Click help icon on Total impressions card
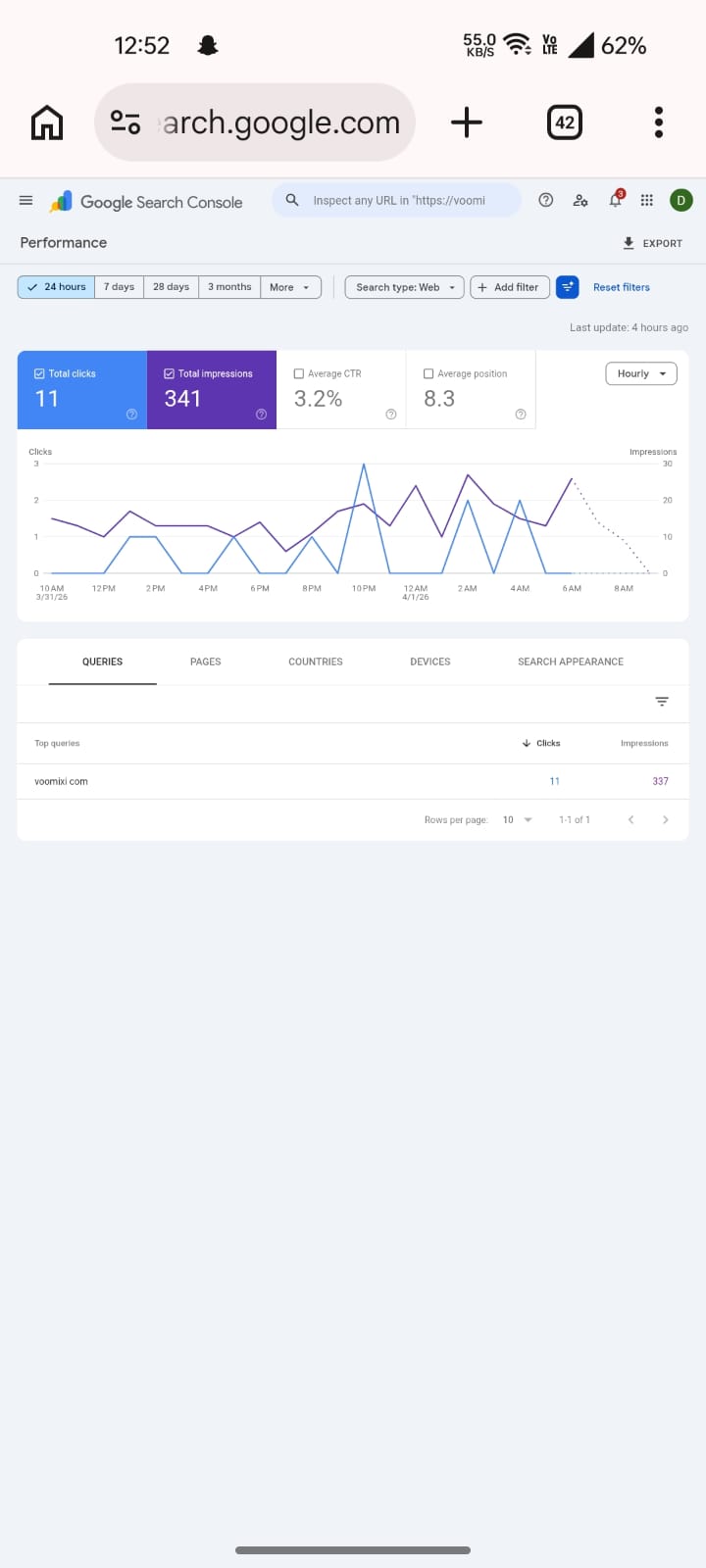Screen dimensions: 706x1568 [261, 415]
